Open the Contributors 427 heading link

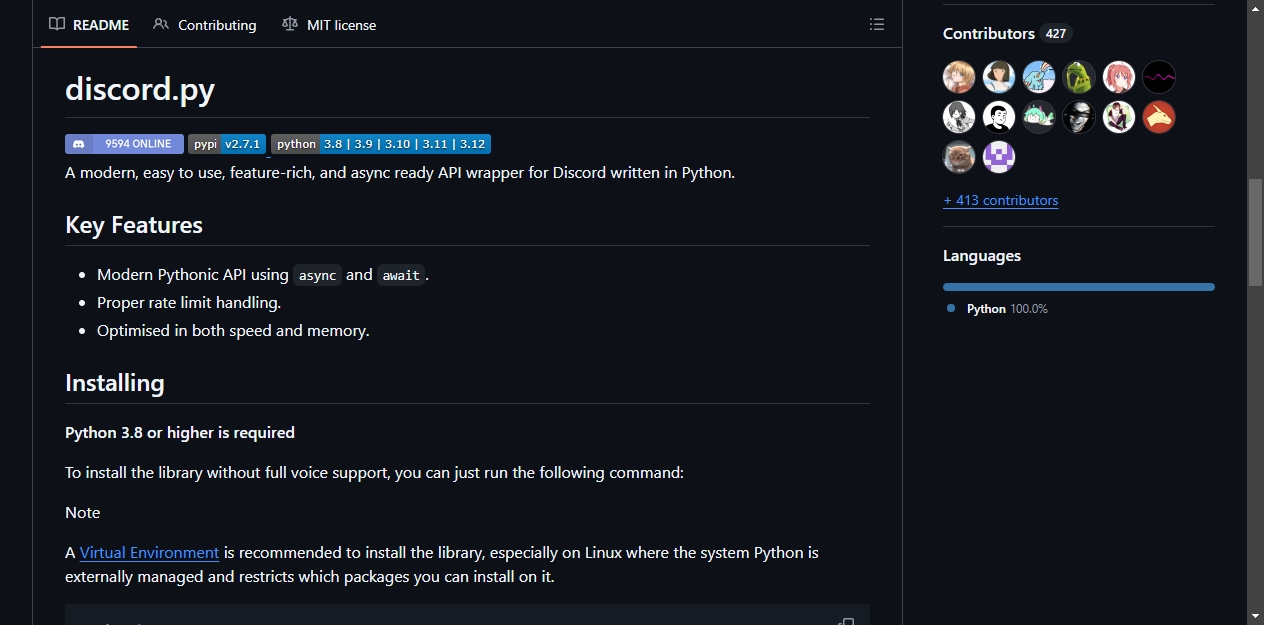click(1007, 33)
